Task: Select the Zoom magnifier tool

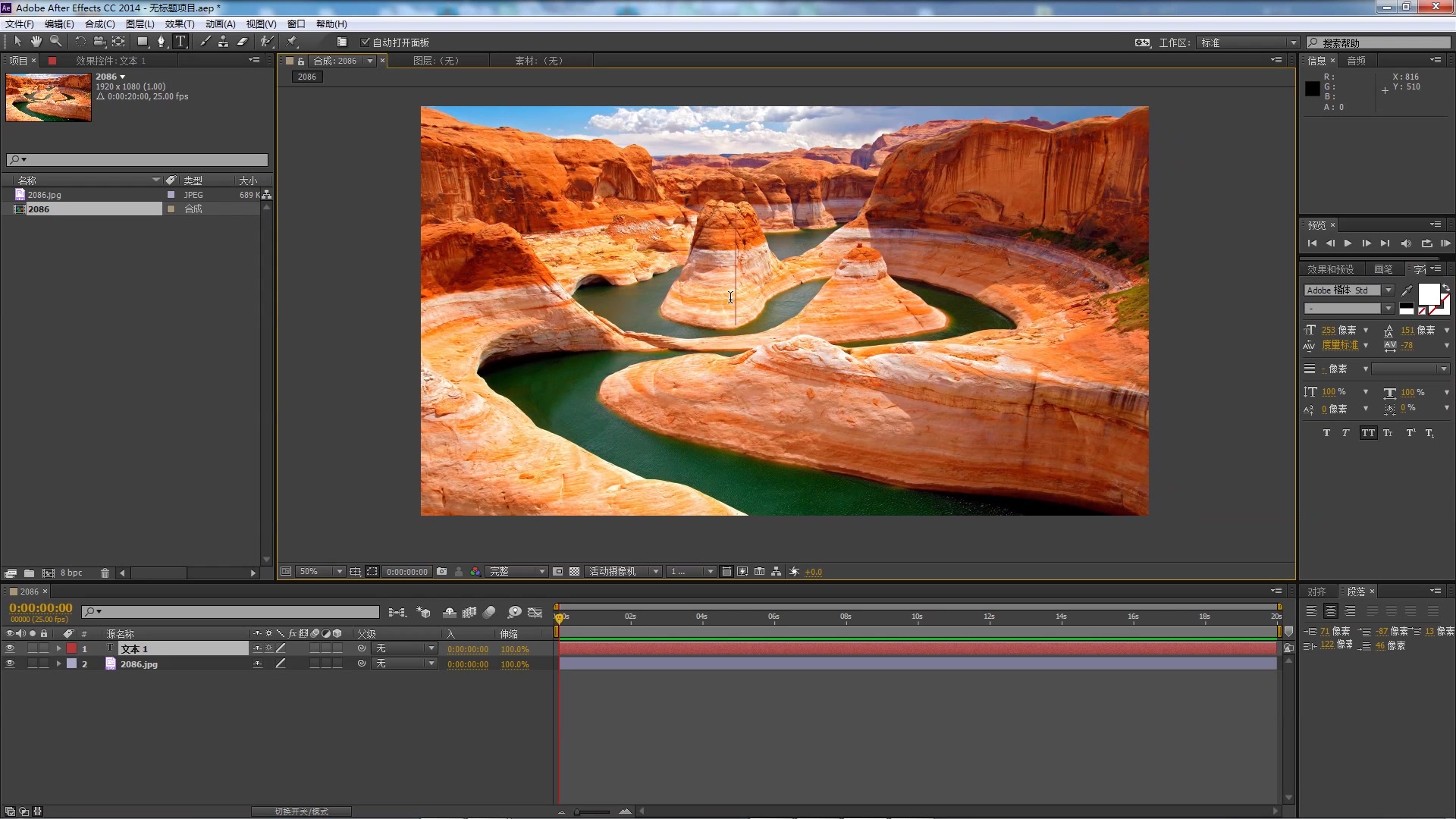Action: (55, 42)
